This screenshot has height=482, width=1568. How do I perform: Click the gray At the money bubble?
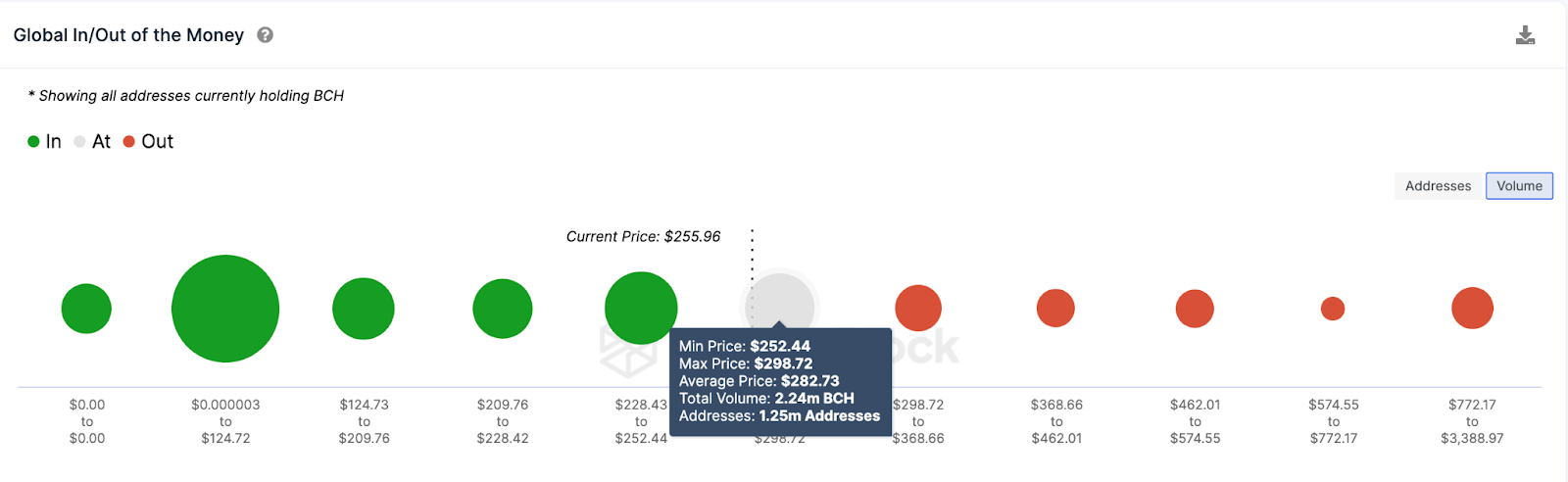pyautogui.click(x=781, y=299)
